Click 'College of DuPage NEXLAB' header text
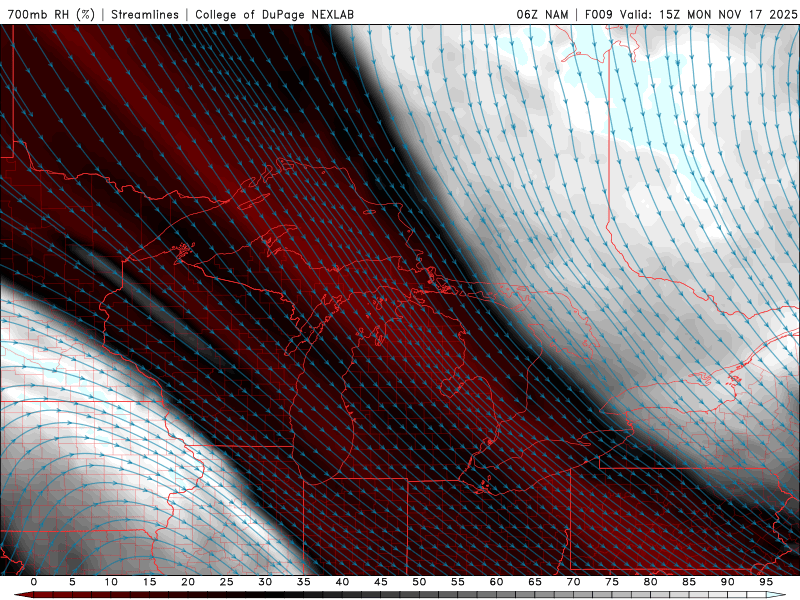This screenshot has height=600, width=800. 274,14
